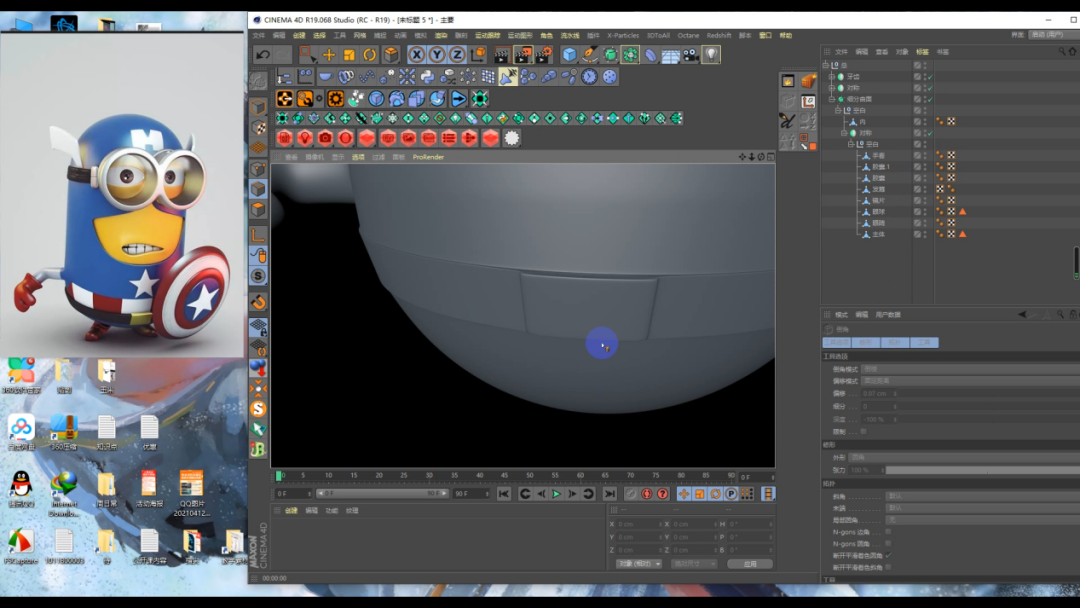
Task: Click the blue arrow plugin icon
Action: tap(459, 98)
